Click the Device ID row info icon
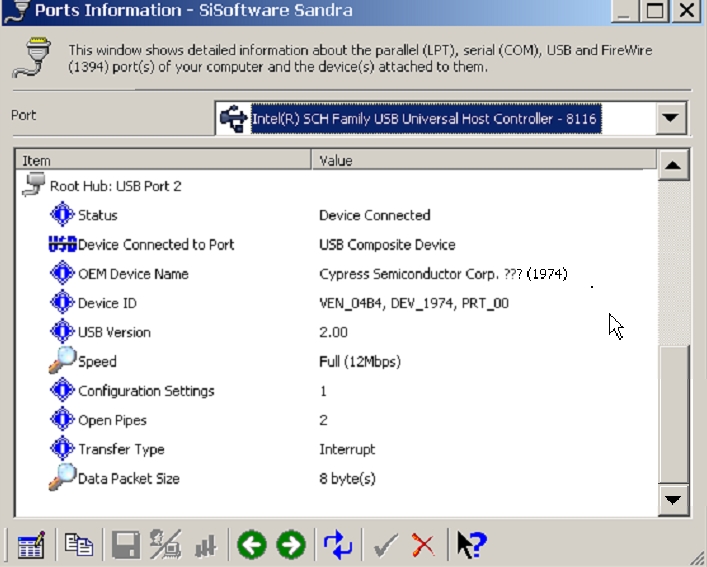Viewport: 707px width, 567px height. (x=62, y=302)
